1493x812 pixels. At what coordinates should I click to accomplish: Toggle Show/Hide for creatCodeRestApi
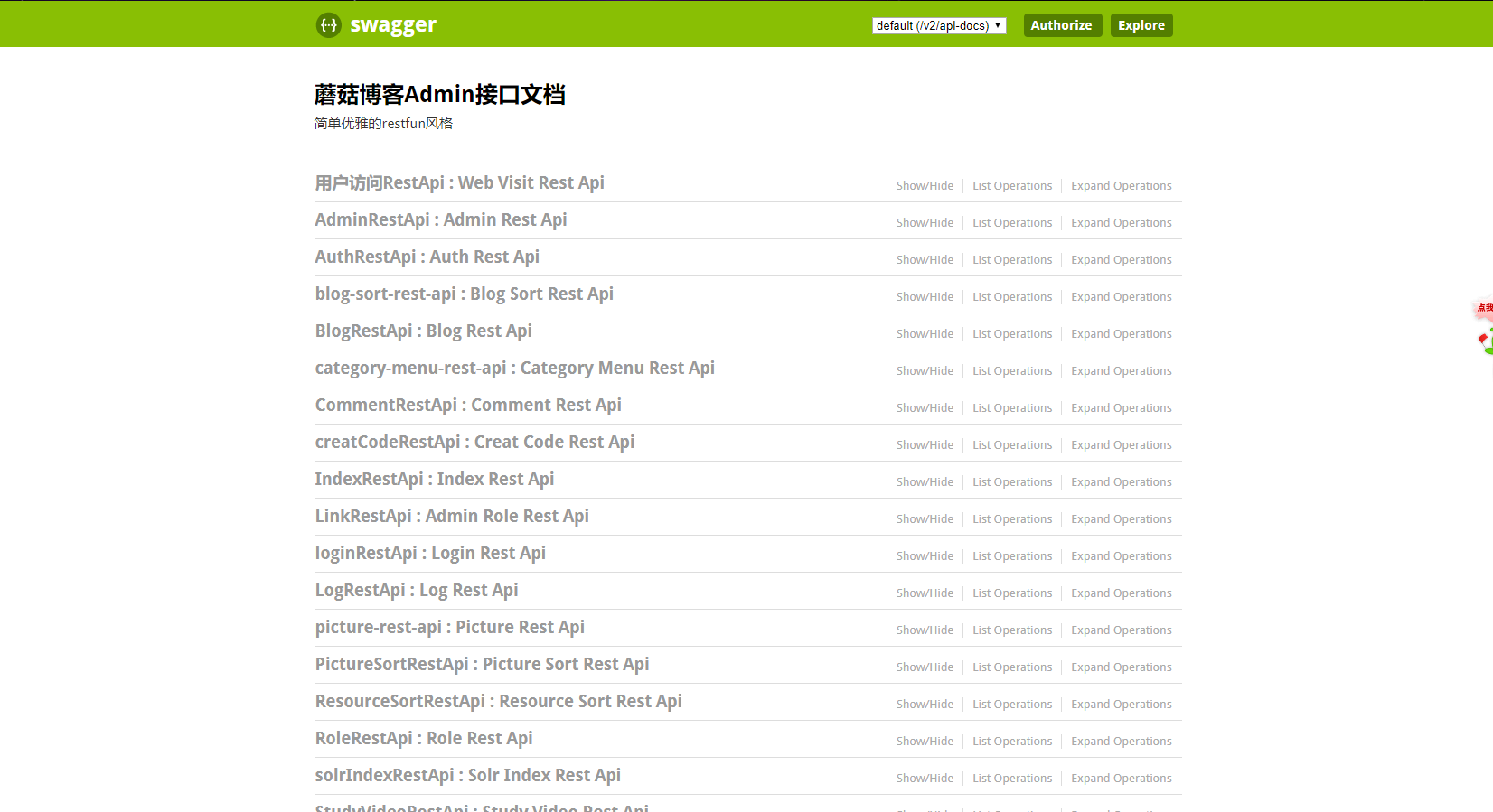click(925, 445)
